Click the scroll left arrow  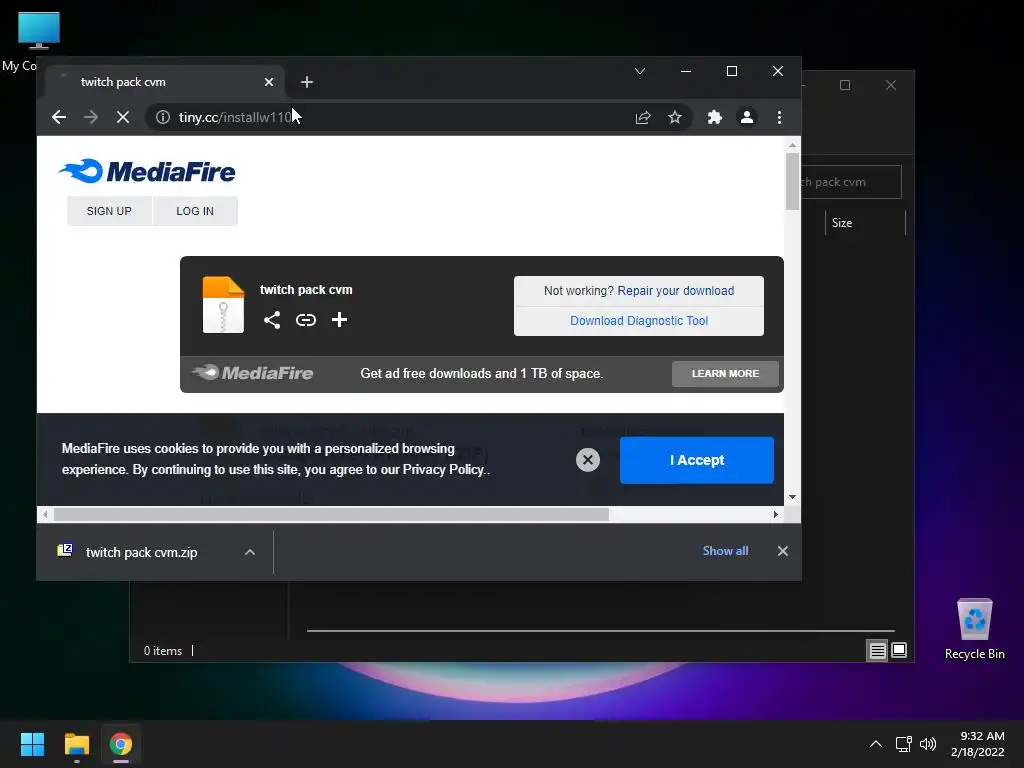click(x=45, y=515)
